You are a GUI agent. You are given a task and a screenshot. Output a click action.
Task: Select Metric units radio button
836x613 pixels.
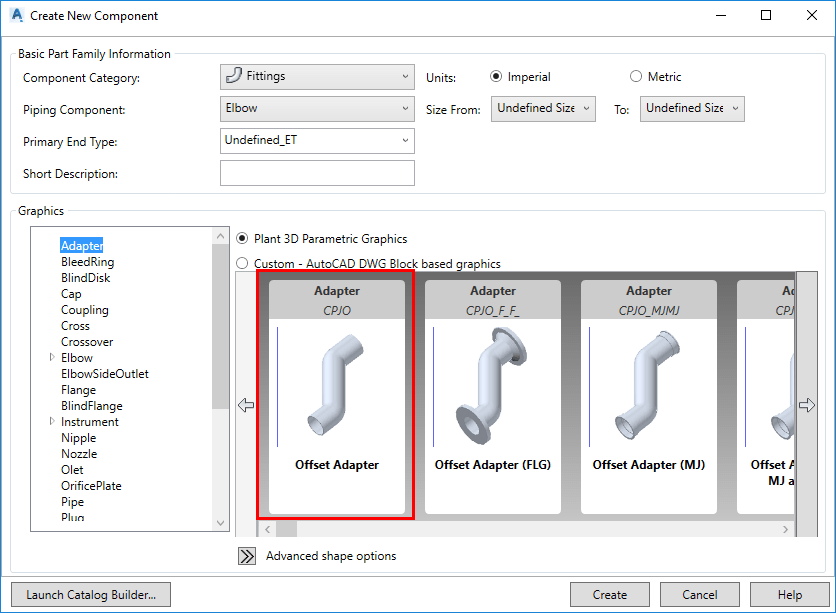tap(636, 77)
